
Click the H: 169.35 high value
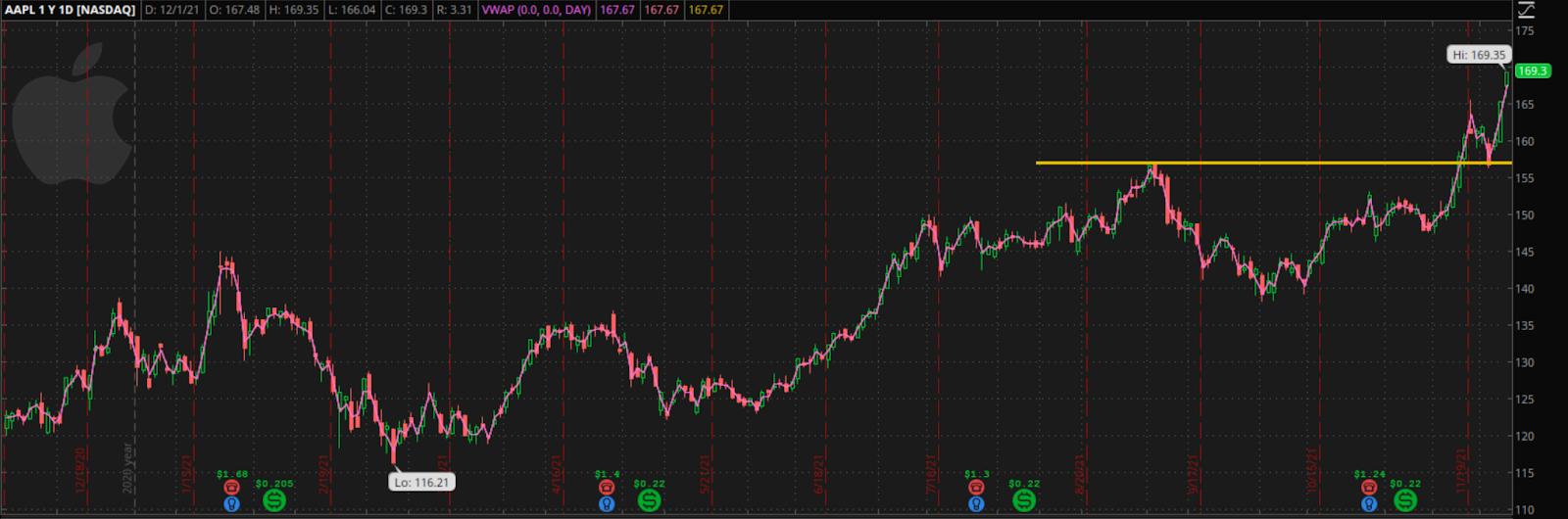tap(295, 10)
